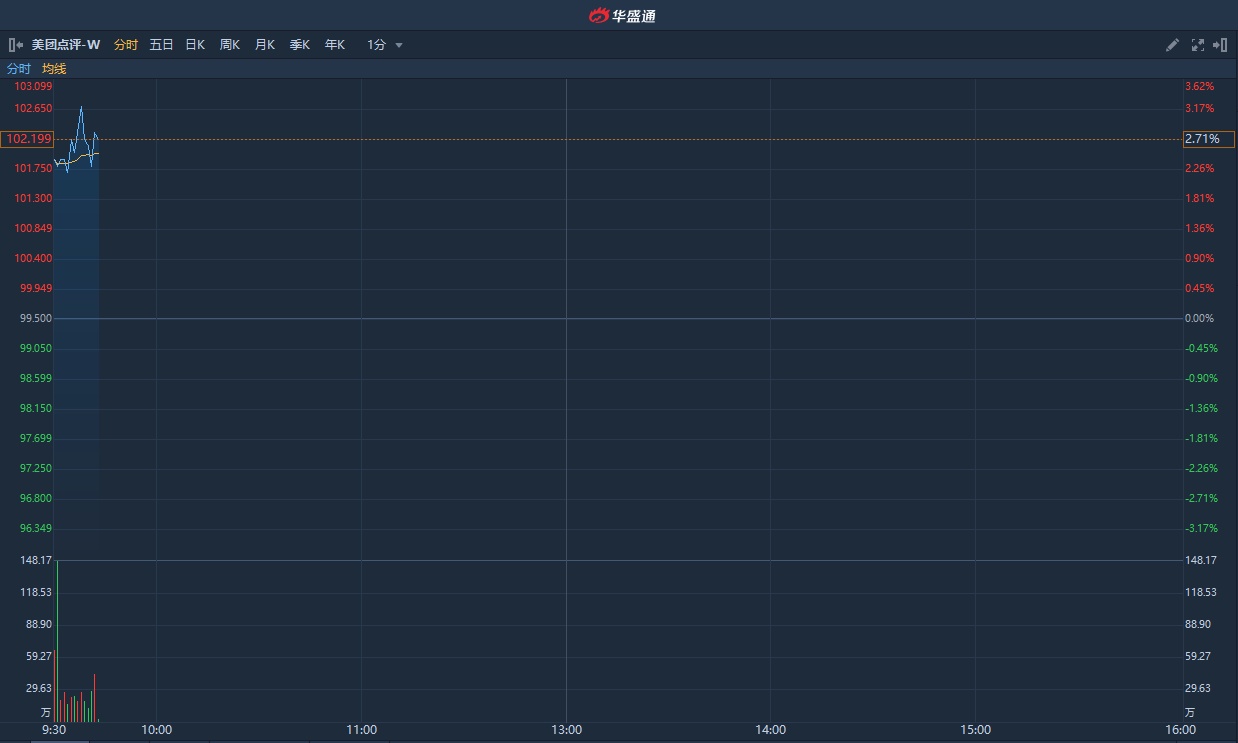Open the 1分 minute interval dropdown
Viewport: 1238px width, 743px height.
pyautogui.click(x=385, y=45)
